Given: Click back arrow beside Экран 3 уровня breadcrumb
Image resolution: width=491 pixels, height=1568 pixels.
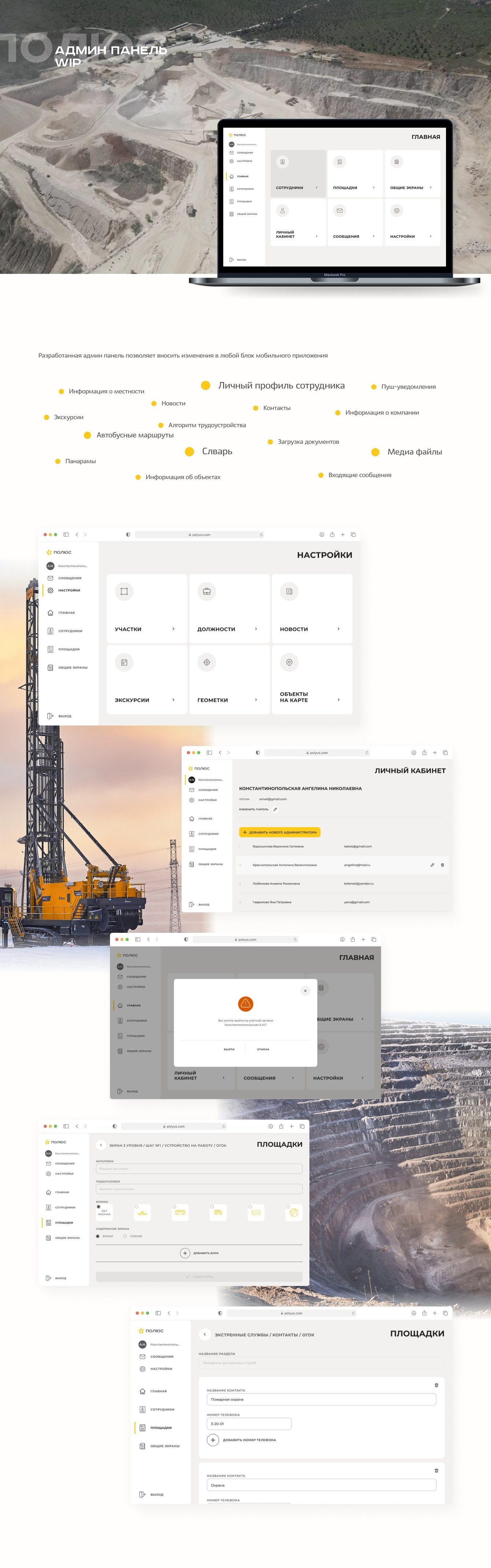Looking at the screenshot, I should [101, 1145].
